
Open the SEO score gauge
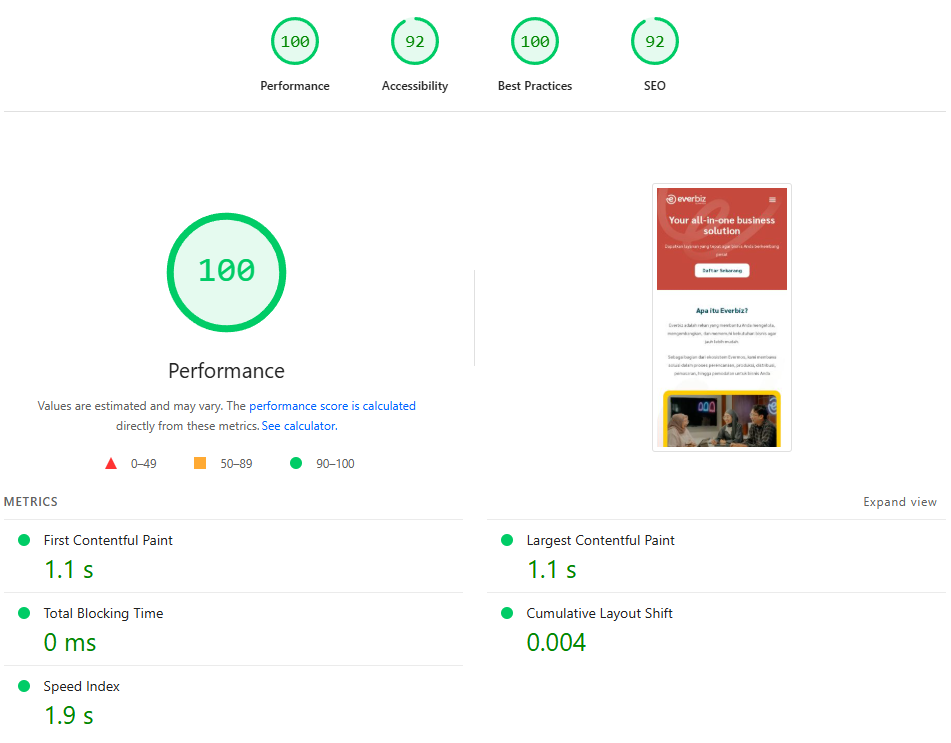(x=655, y=42)
